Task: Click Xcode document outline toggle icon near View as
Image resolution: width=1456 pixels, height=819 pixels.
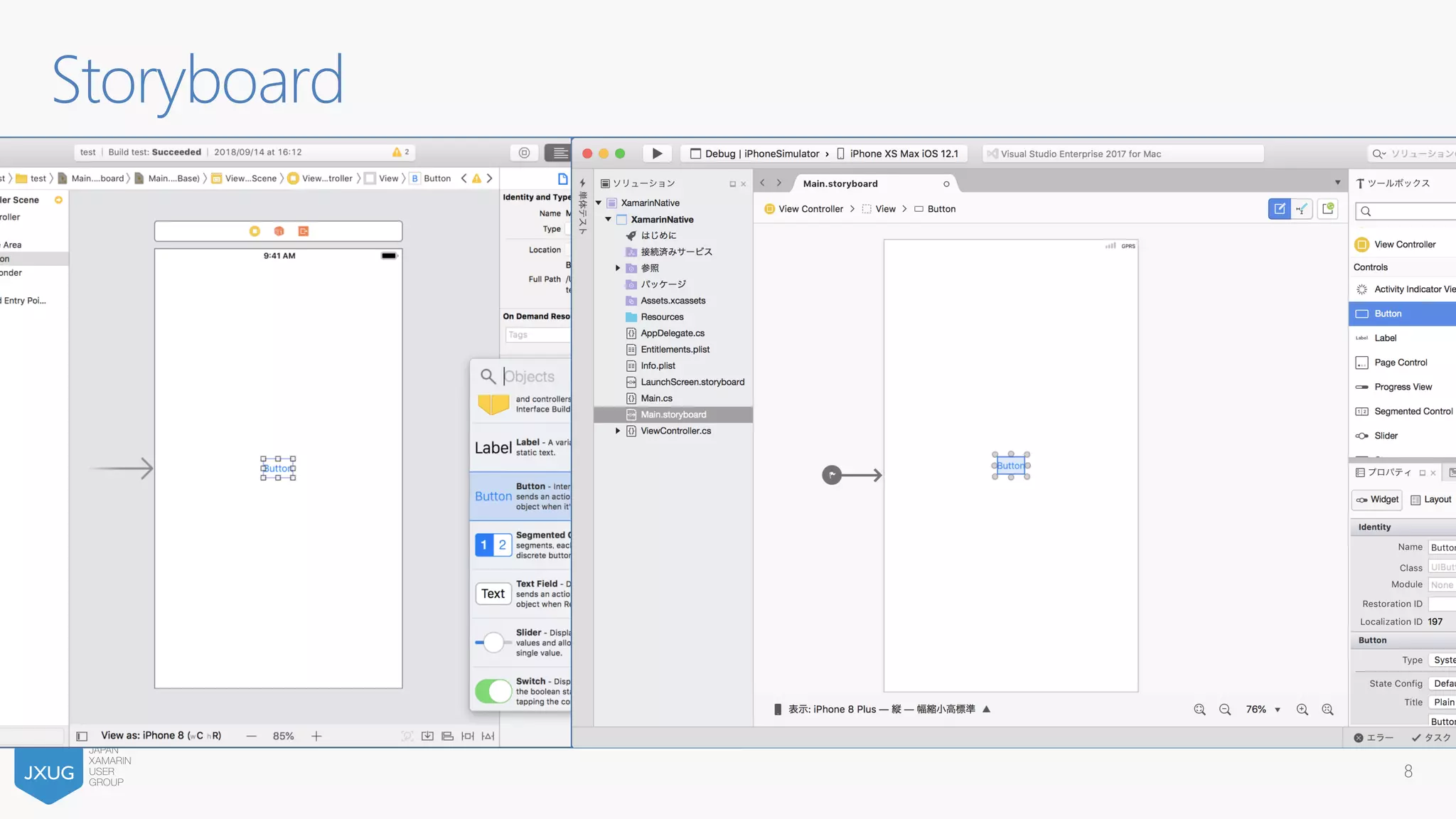Action: [x=82, y=736]
